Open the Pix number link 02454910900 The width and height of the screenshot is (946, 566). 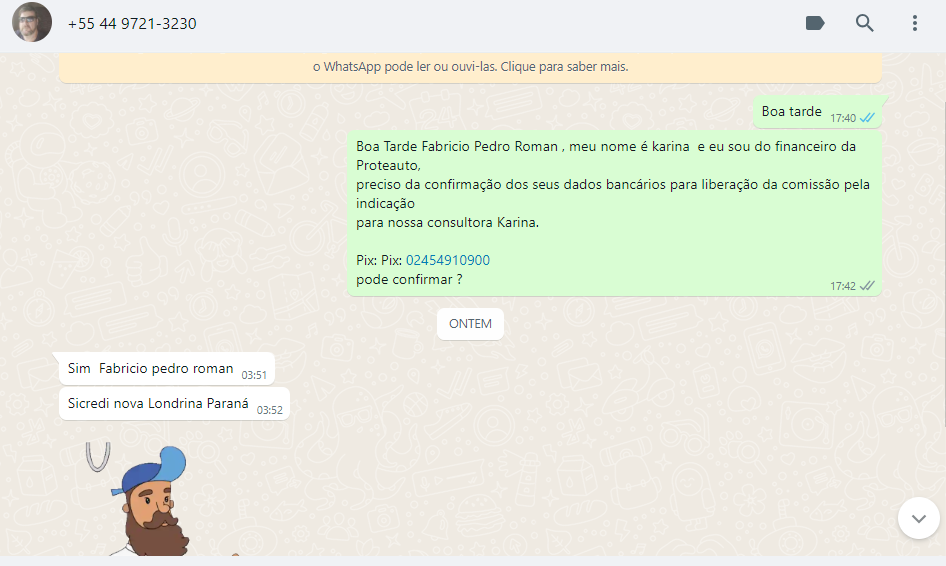tap(448, 260)
